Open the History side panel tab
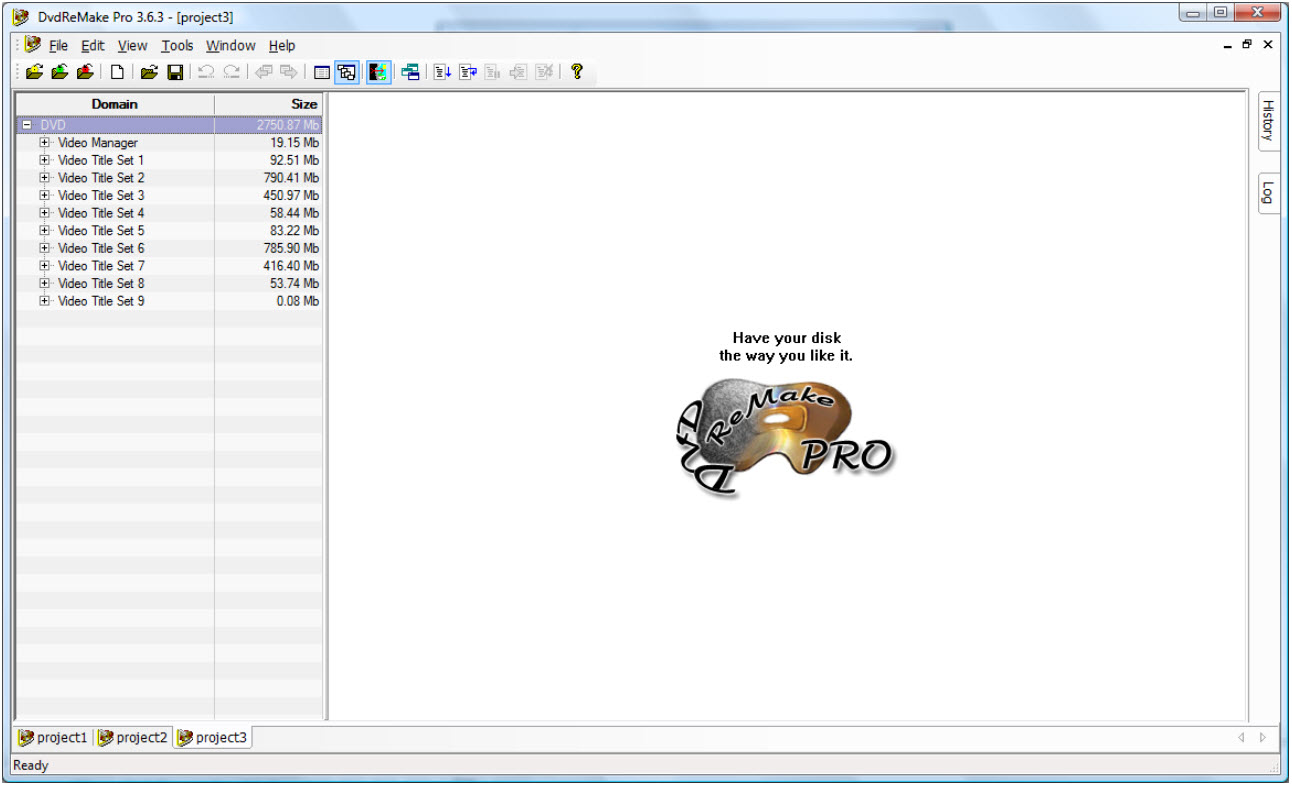Image resolution: width=1292 pixels, height=788 pixels. 1268,120
